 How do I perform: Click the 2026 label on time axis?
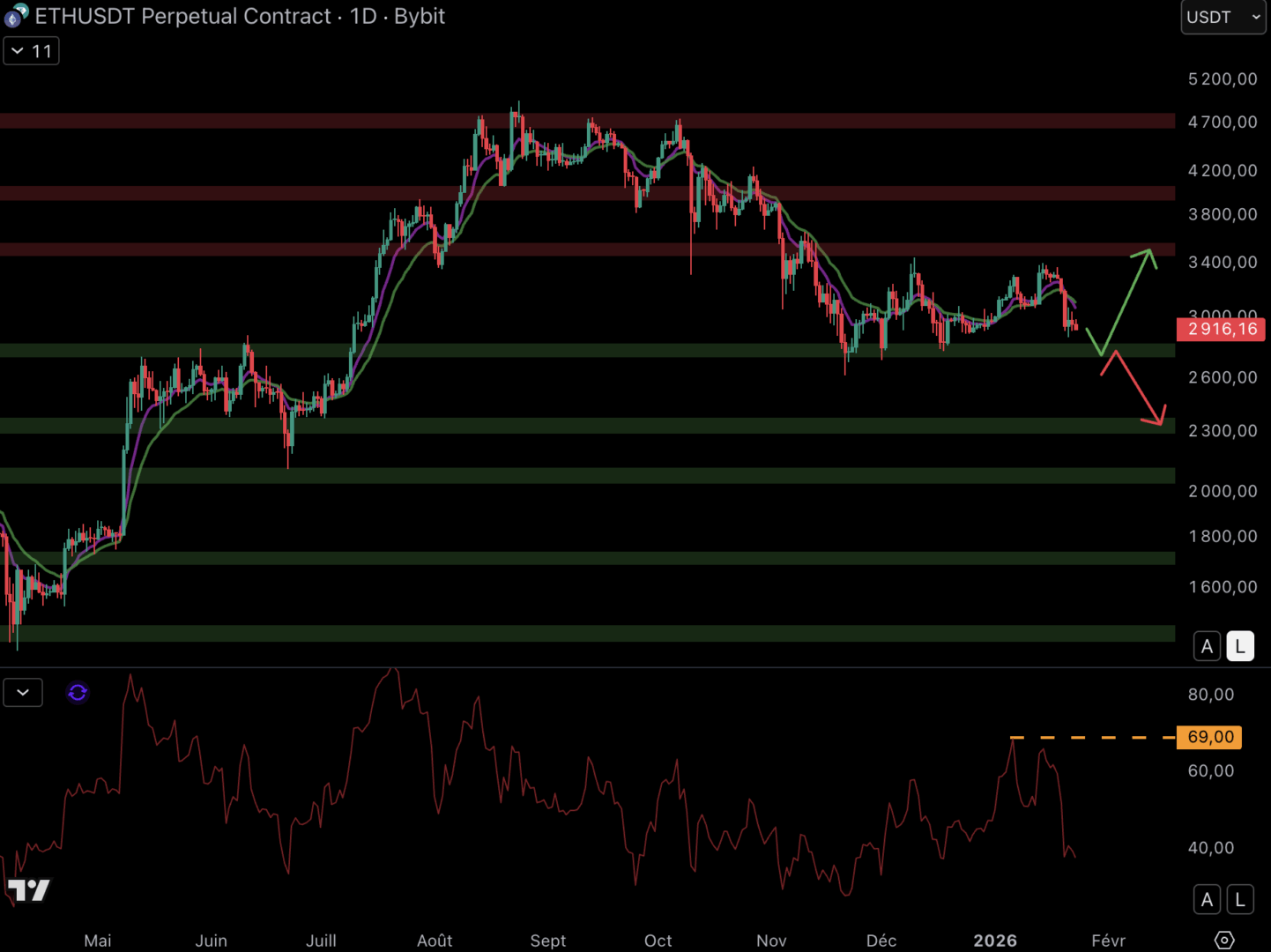coord(994,941)
